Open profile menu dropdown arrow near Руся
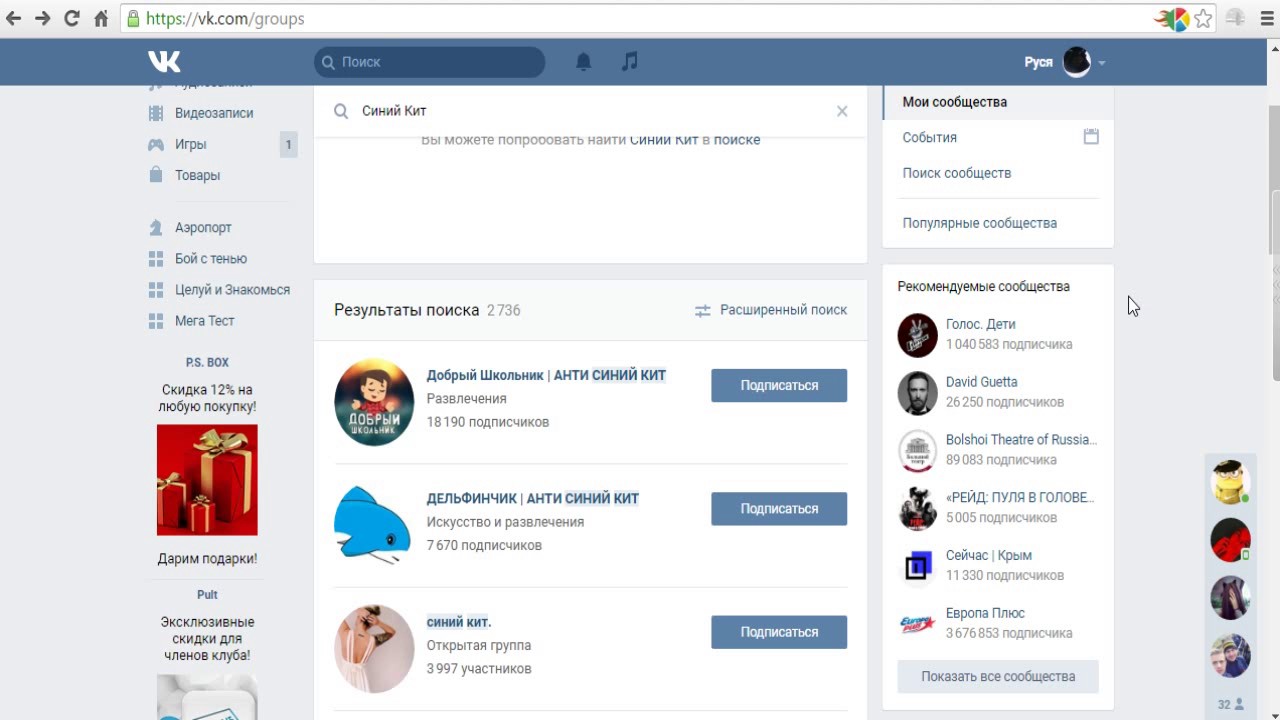This screenshot has height=720, width=1280. pos(1101,63)
